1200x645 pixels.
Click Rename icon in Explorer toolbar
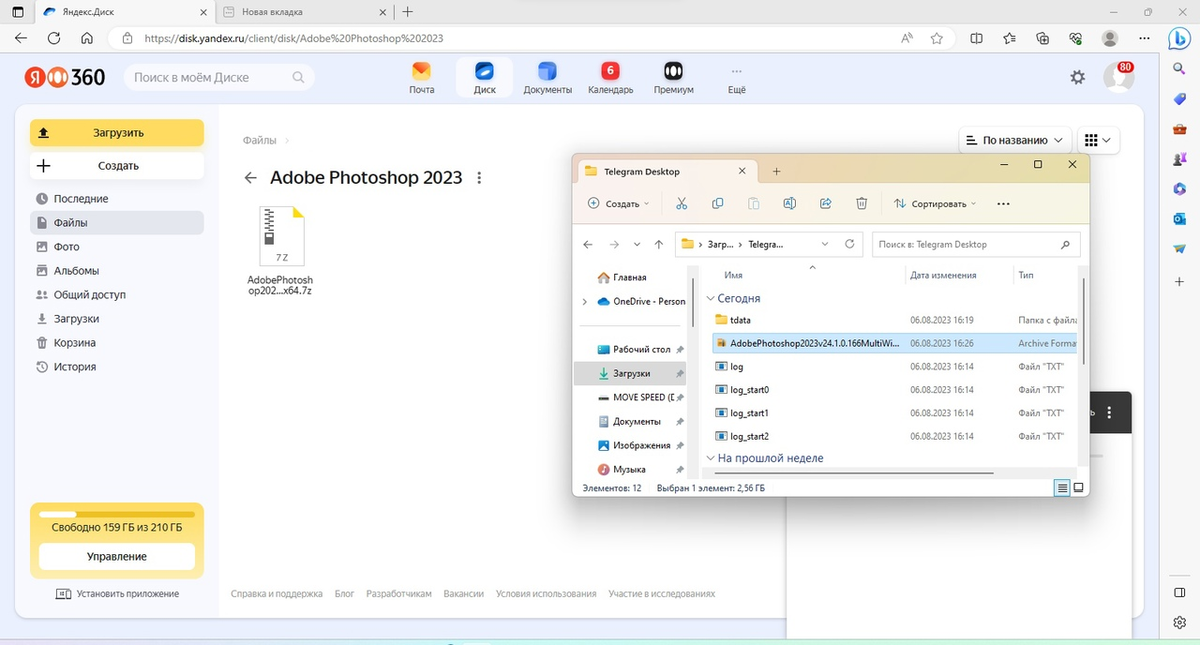[x=789, y=203]
